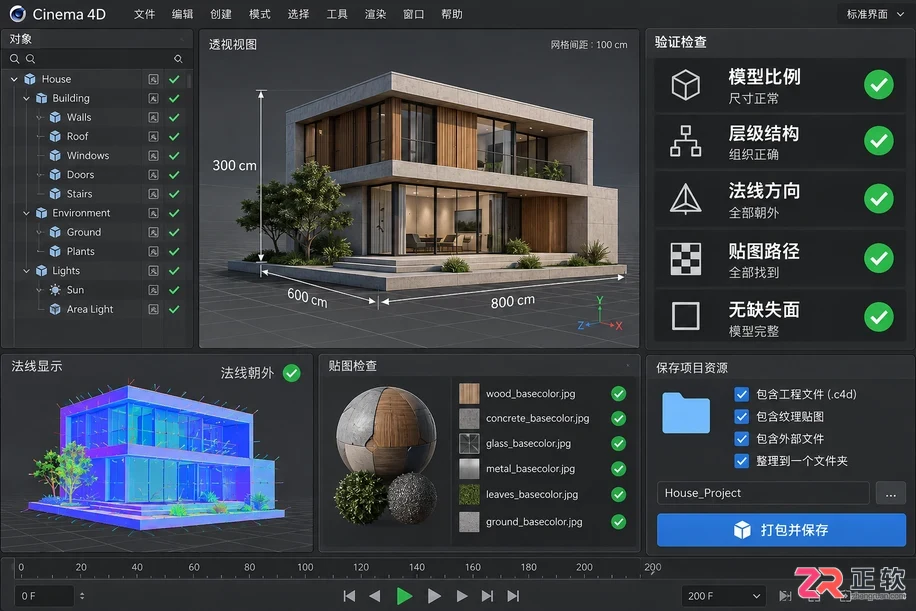Click the 贴图路径 checkerboard icon
Image resolution: width=916 pixels, height=611 pixels.
(x=685, y=258)
